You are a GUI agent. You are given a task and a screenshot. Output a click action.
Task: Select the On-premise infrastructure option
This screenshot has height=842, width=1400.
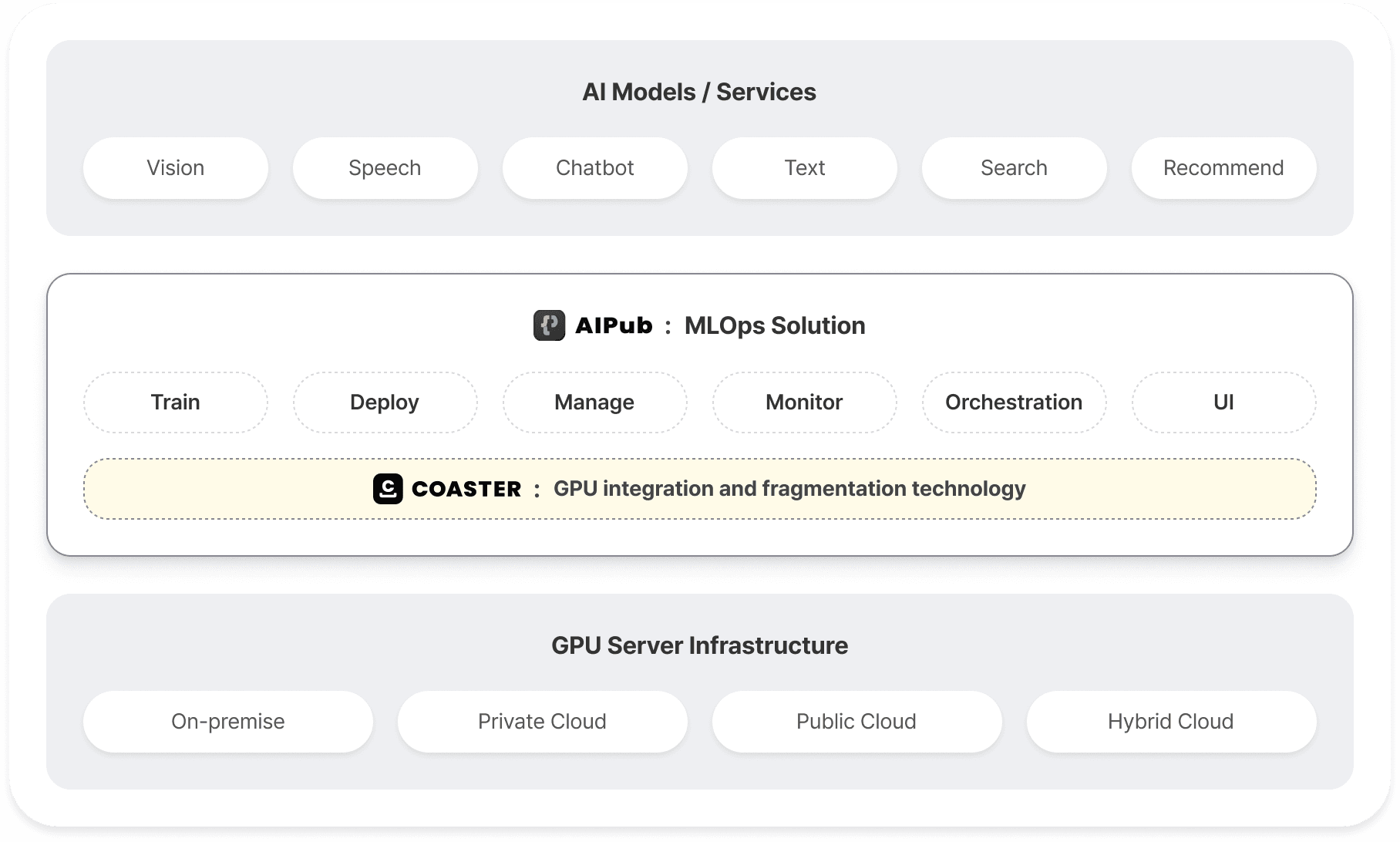point(227,722)
